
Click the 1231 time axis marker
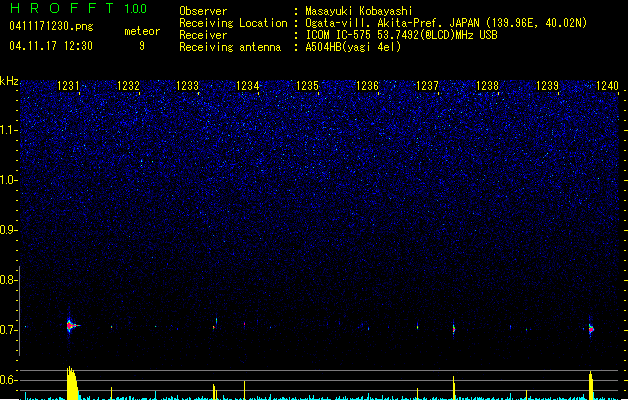click(68, 85)
